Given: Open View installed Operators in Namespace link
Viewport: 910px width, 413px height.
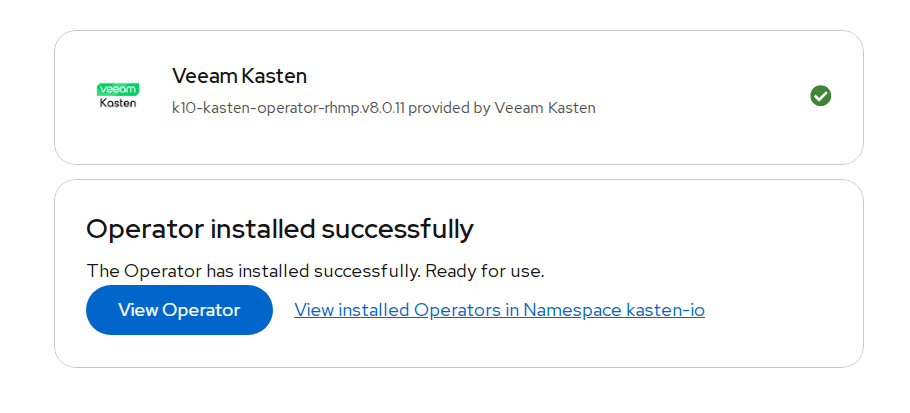Looking at the screenshot, I should pyautogui.click(x=499, y=310).
